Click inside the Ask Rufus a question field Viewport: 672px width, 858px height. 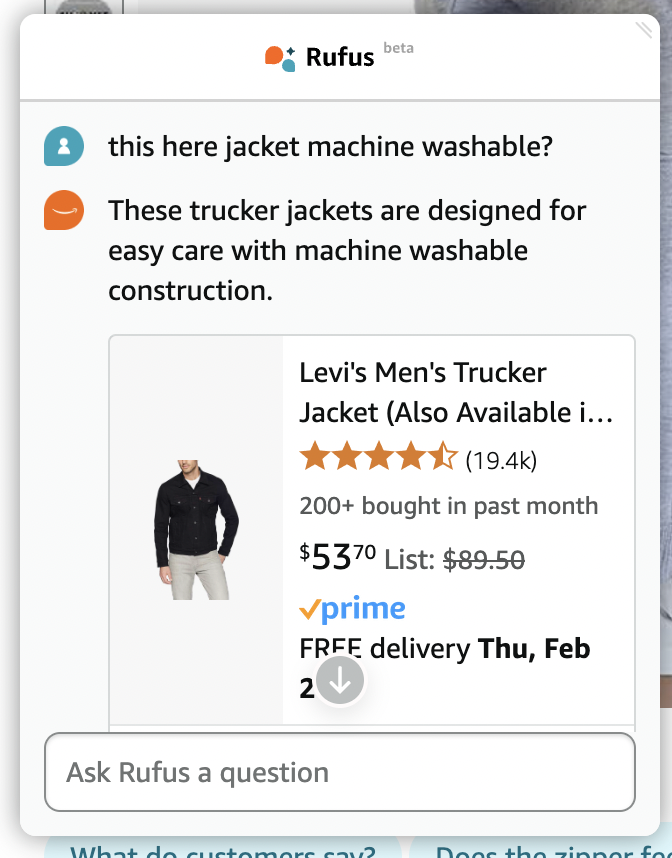pos(340,772)
